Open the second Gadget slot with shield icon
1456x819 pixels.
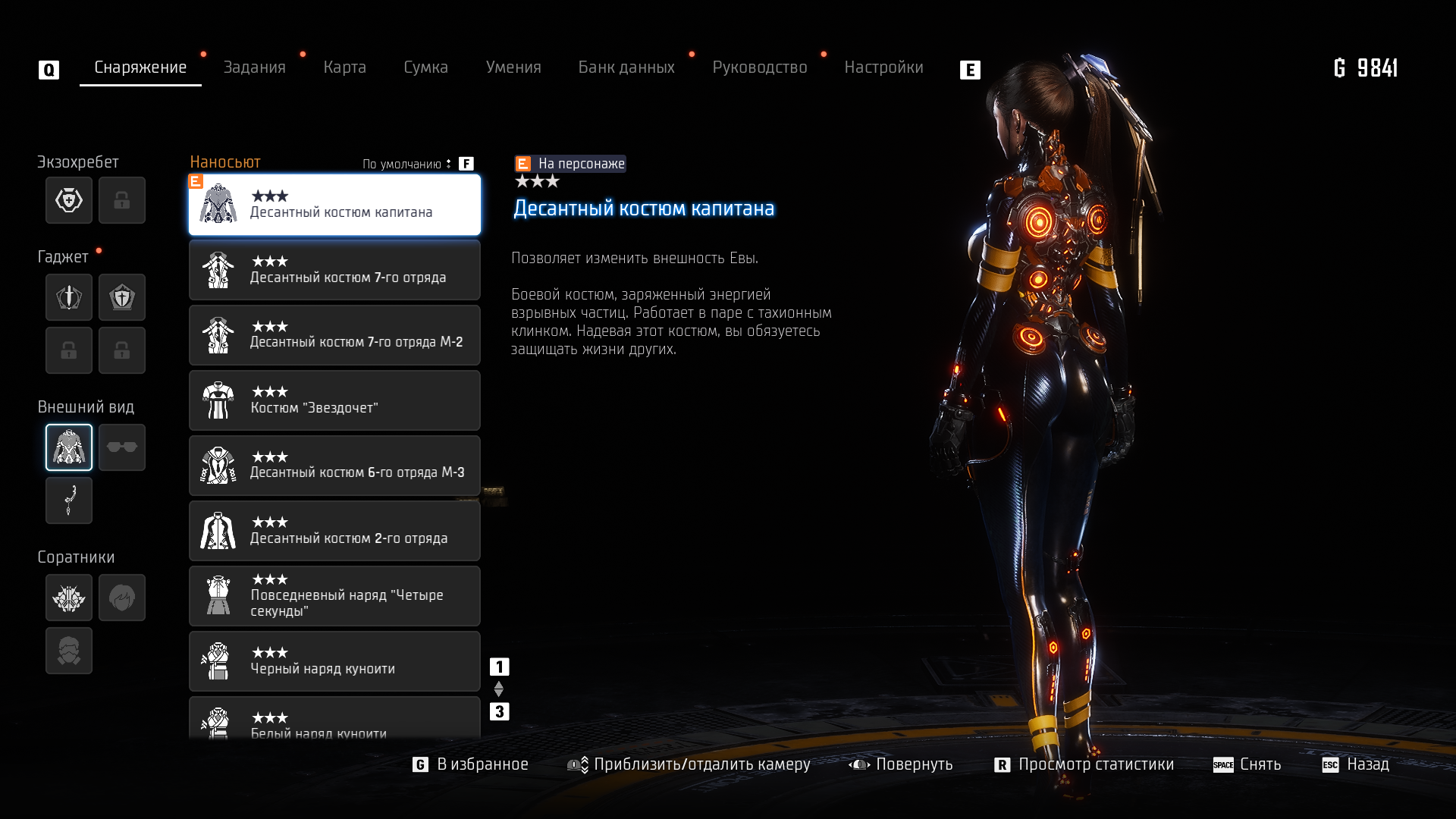tap(122, 297)
